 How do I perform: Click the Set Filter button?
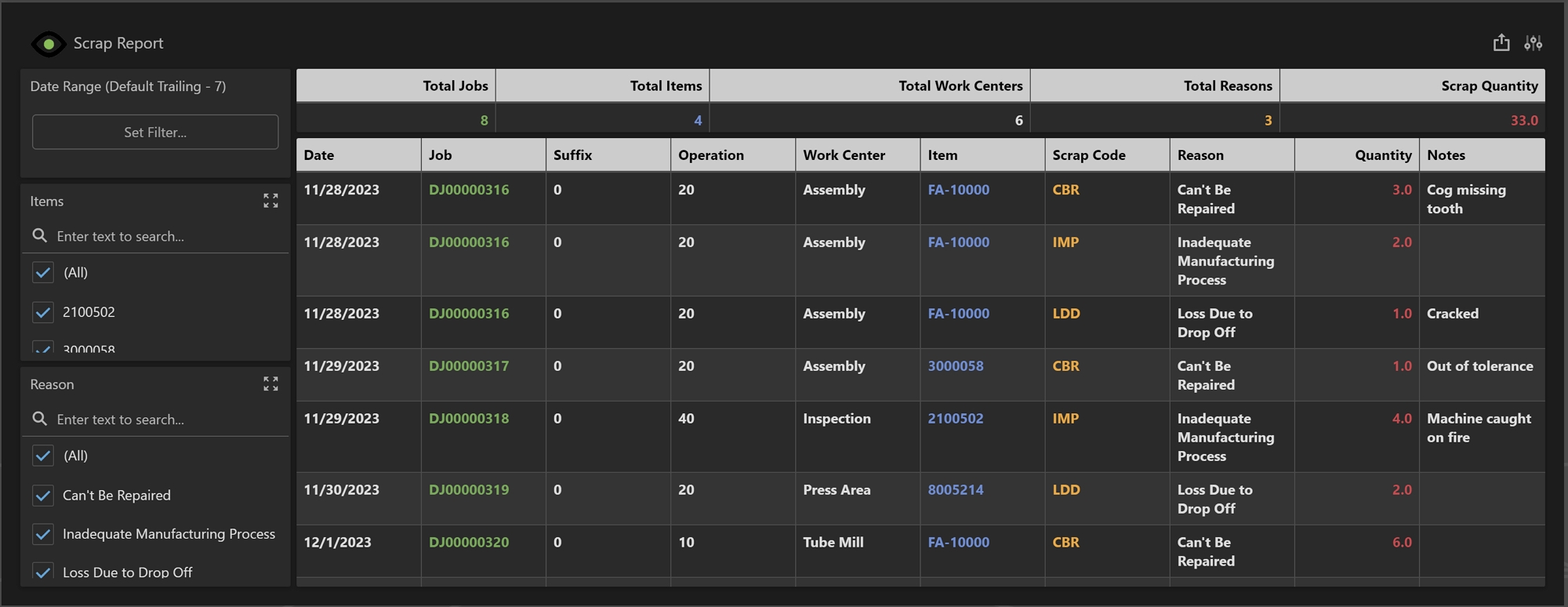point(155,133)
